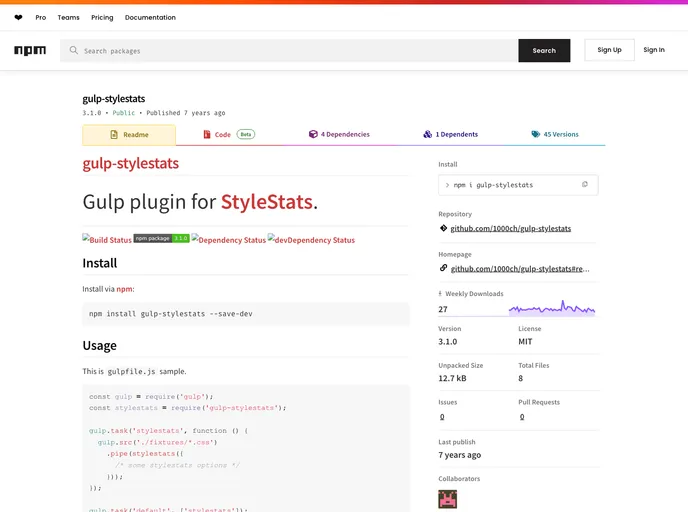The height and width of the screenshot is (512, 688).
Task: Open the StyleStats link in heading
Action: [x=267, y=202]
